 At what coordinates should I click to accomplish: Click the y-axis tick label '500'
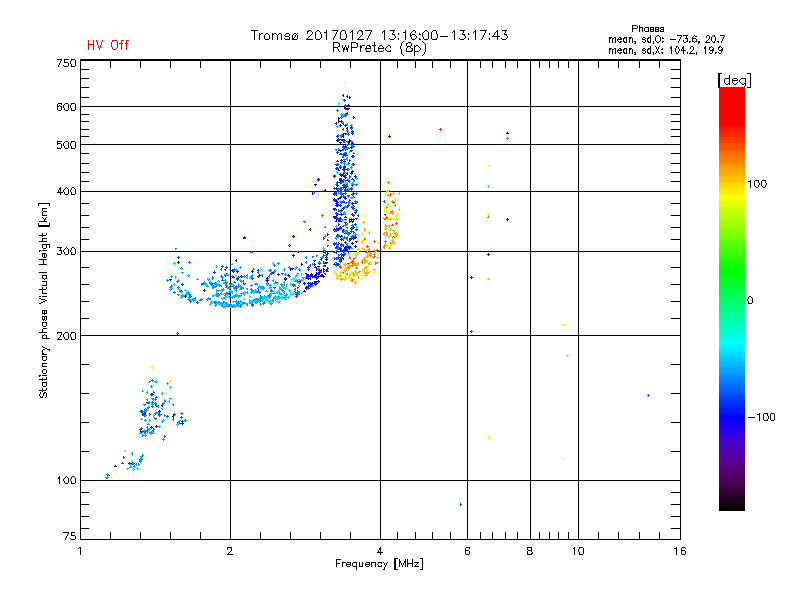coord(66,145)
